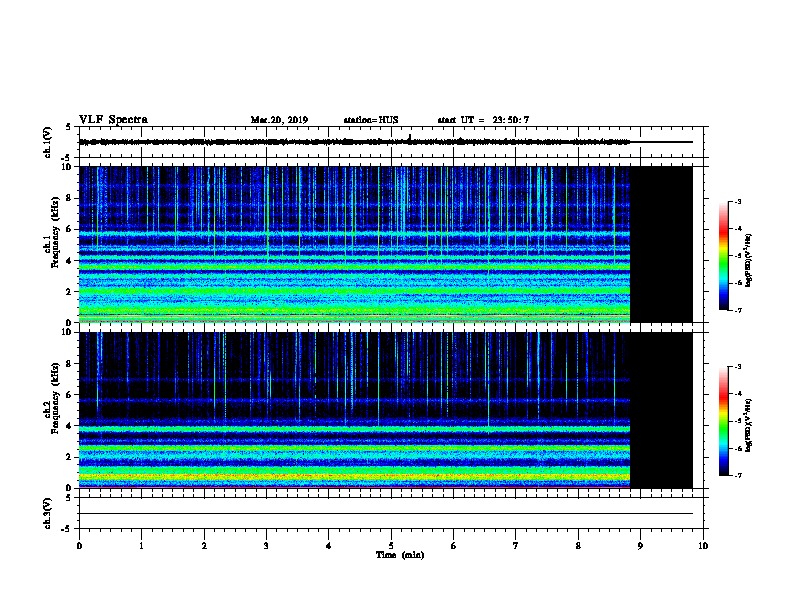Select the ch.2 "Frequency (kHz)" axis label
Viewport: 792px width, 612px height.
click(x=56, y=398)
